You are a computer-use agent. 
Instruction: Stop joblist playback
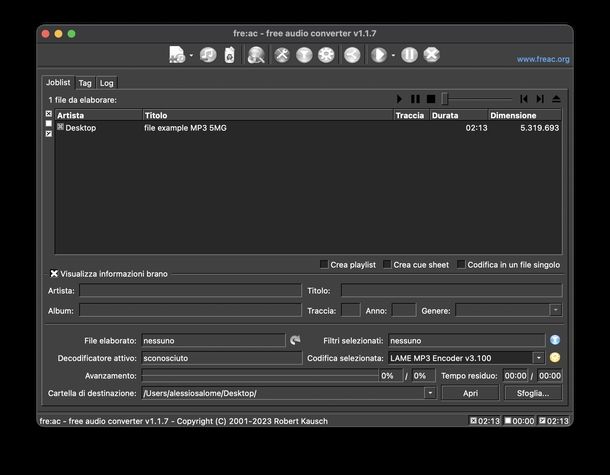pyautogui.click(x=431, y=99)
